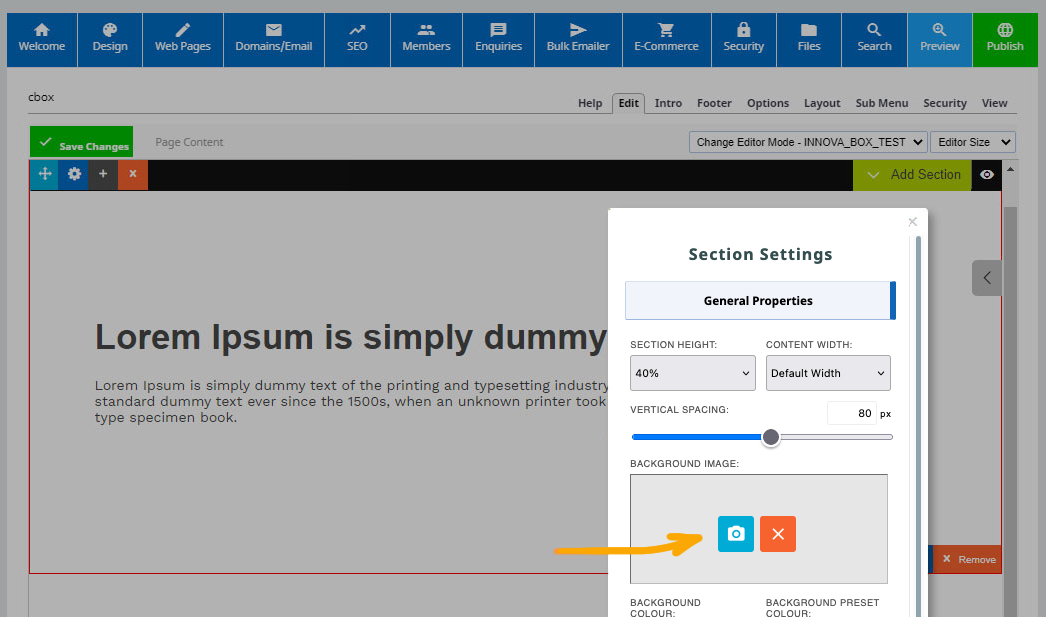Switch to the Footer tab

point(714,103)
